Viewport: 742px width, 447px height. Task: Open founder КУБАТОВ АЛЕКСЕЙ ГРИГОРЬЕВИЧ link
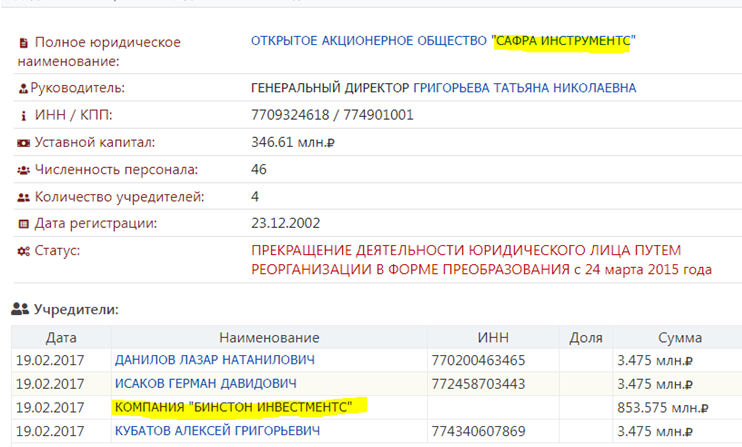(x=217, y=430)
